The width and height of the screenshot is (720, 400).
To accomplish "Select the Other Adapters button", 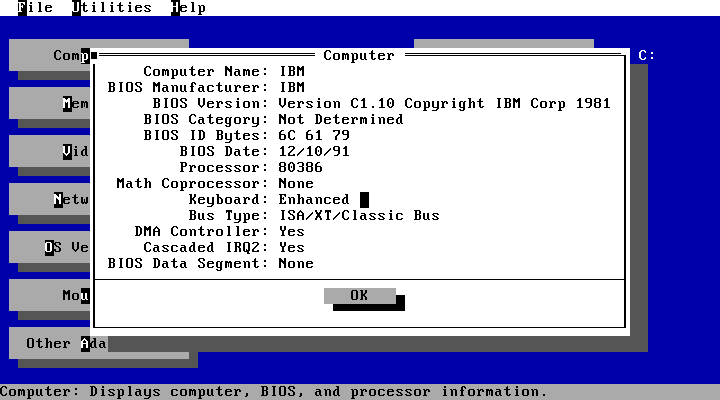I will (58, 343).
